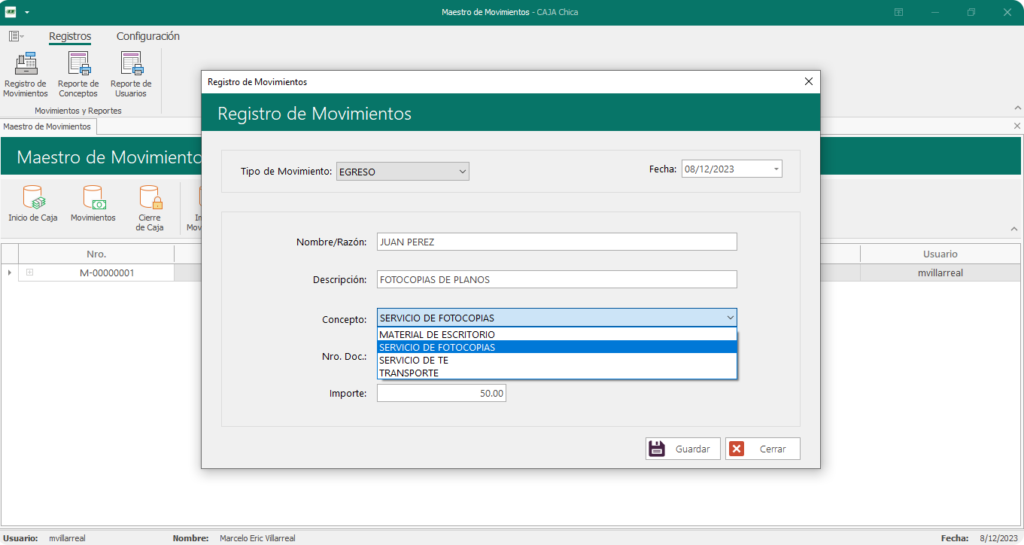Close the Registro de Movimientos dialog
This screenshot has height=545, width=1024.
pos(808,82)
